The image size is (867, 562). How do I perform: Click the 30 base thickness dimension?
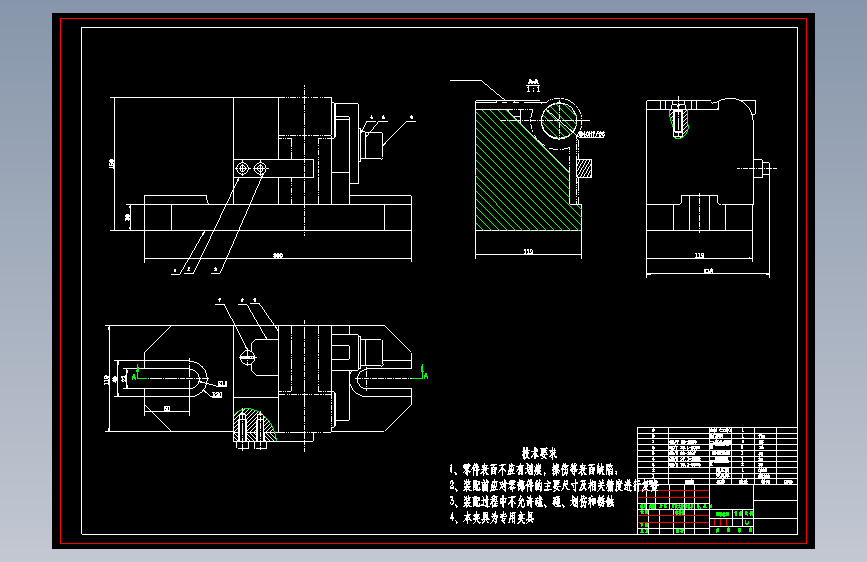coord(128,217)
